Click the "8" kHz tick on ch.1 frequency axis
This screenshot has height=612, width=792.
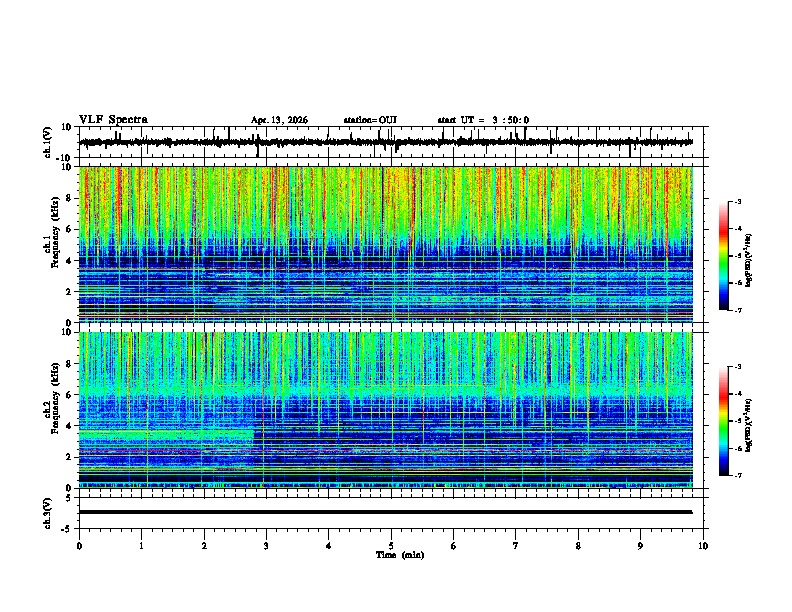click(69, 198)
